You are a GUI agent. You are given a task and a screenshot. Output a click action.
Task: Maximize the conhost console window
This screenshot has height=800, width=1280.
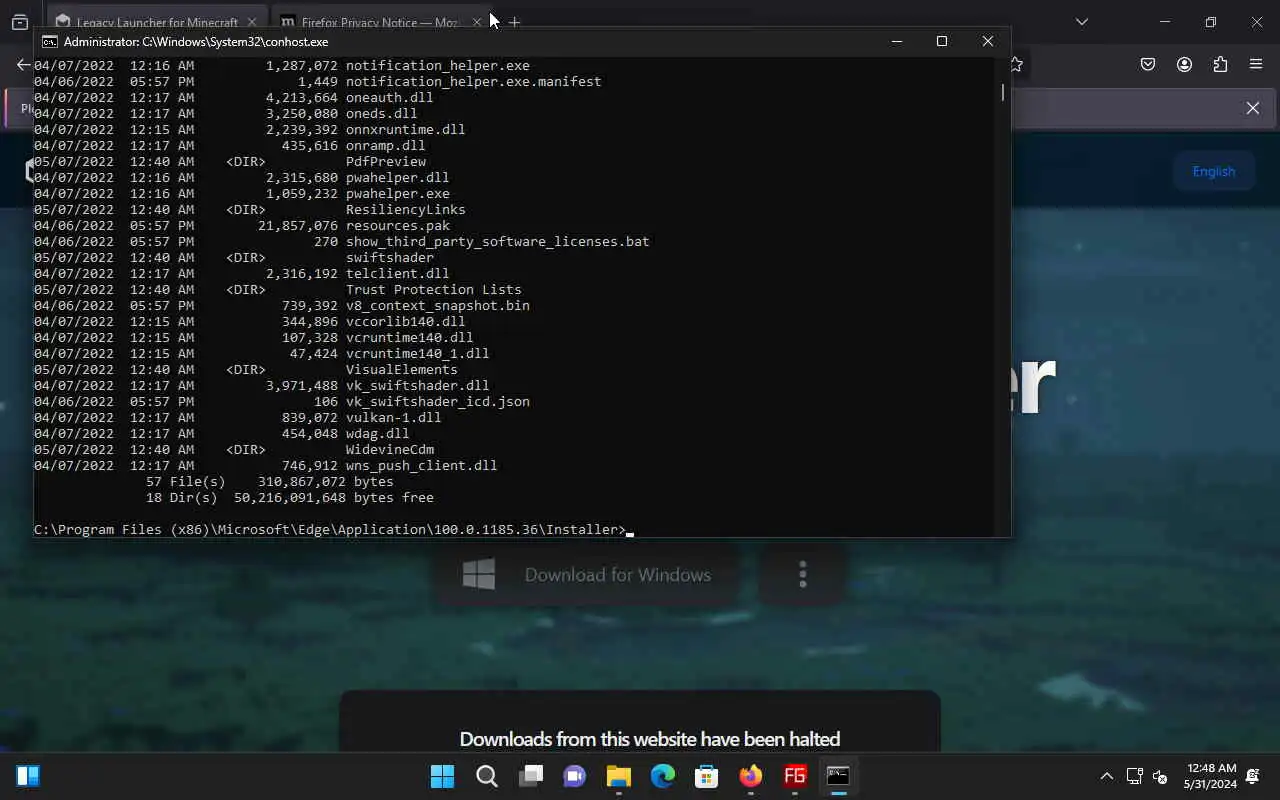point(941,41)
